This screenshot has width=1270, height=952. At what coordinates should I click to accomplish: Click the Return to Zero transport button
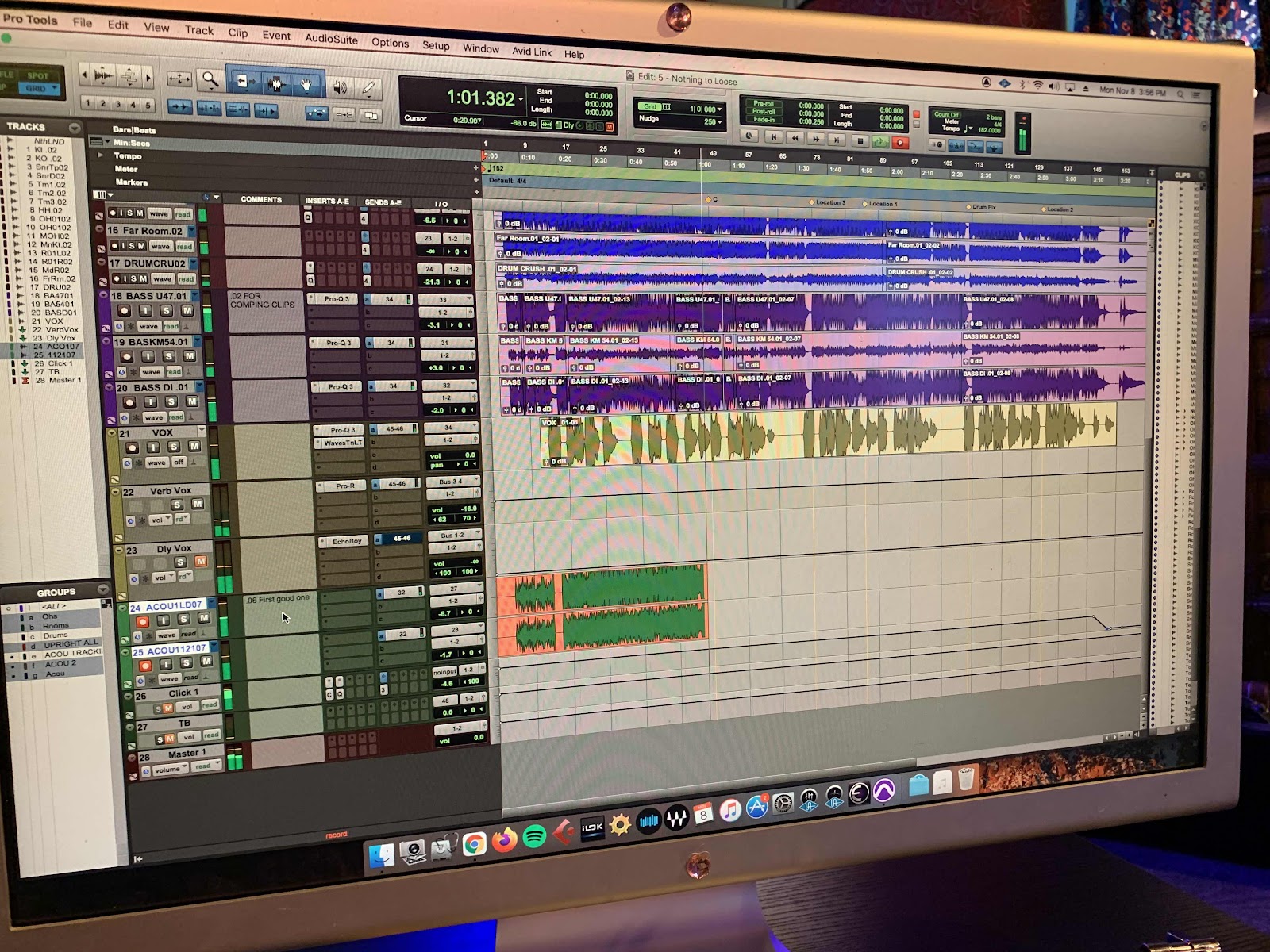pyautogui.click(x=774, y=137)
